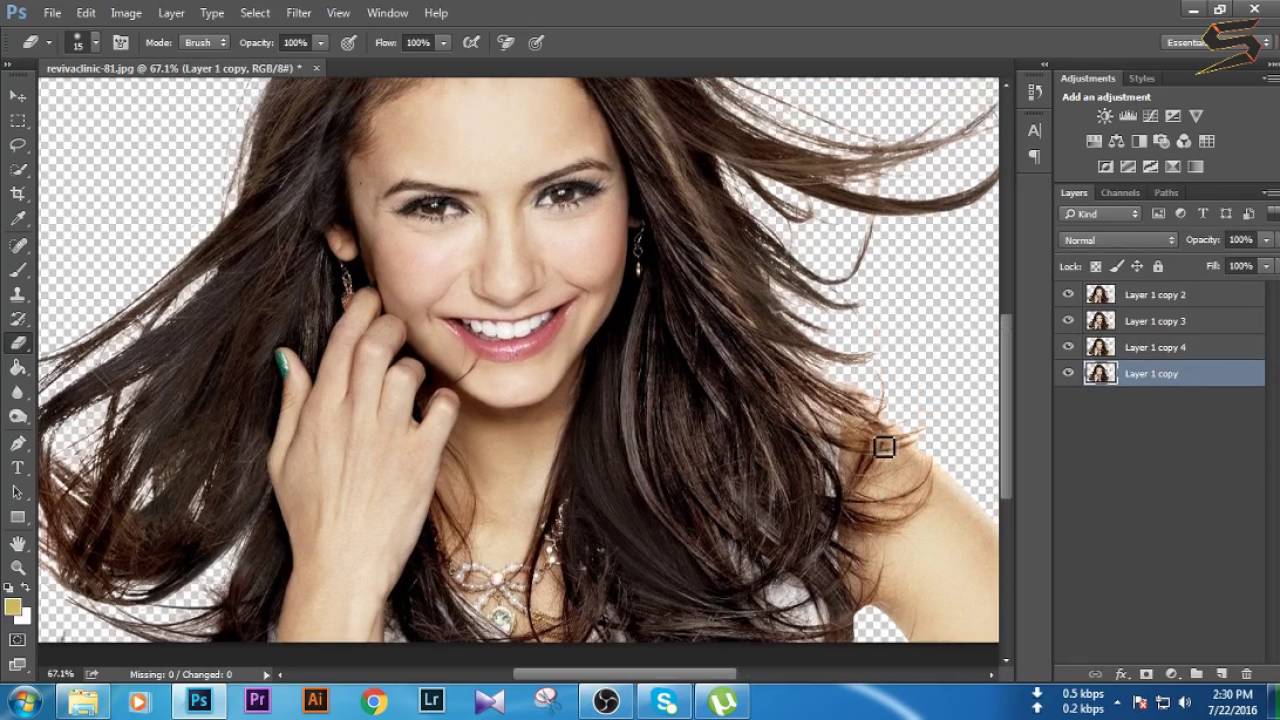Add a Levels adjustment

pyautogui.click(x=1128, y=117)
